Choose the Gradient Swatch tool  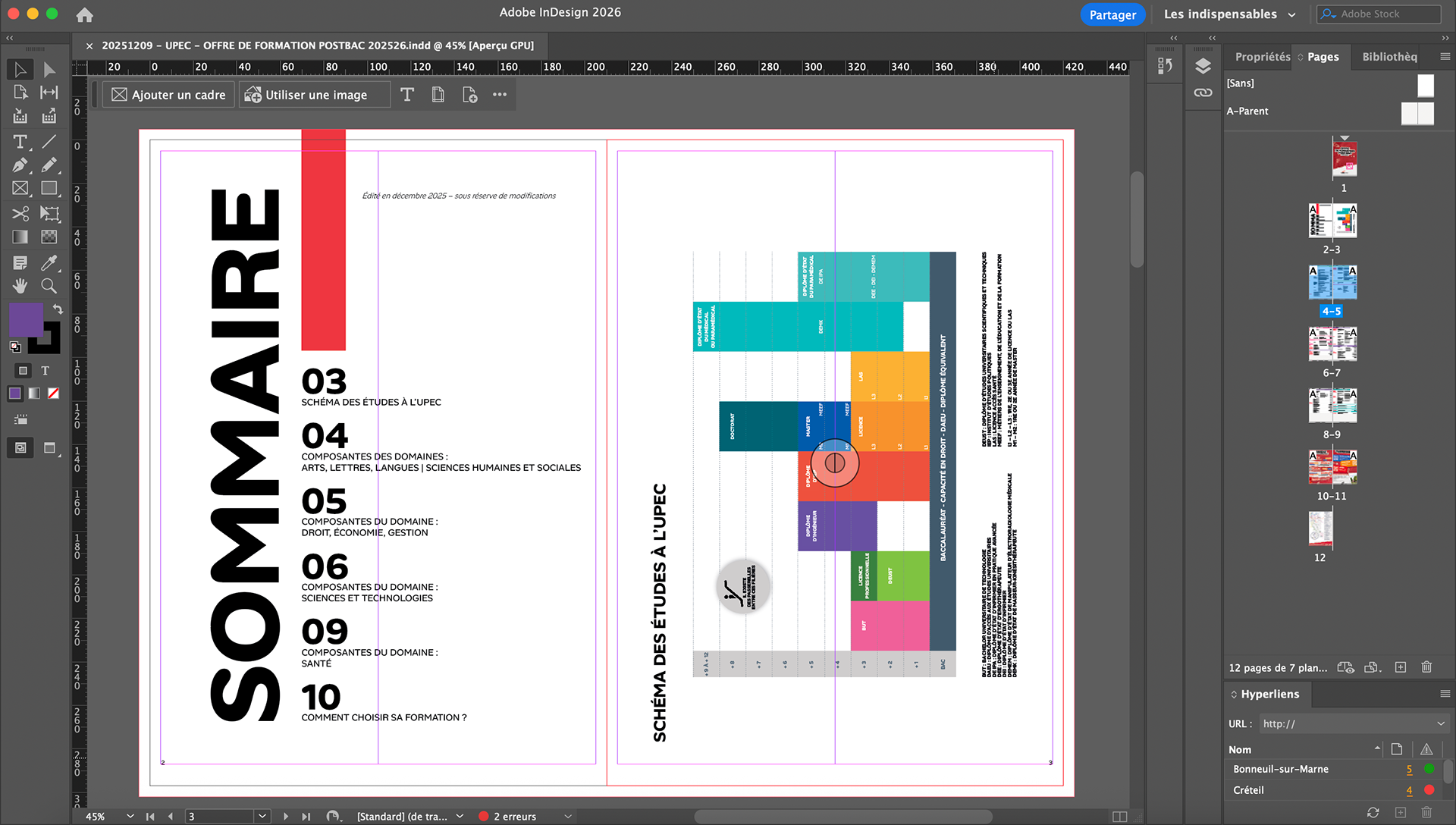[20, 237]
